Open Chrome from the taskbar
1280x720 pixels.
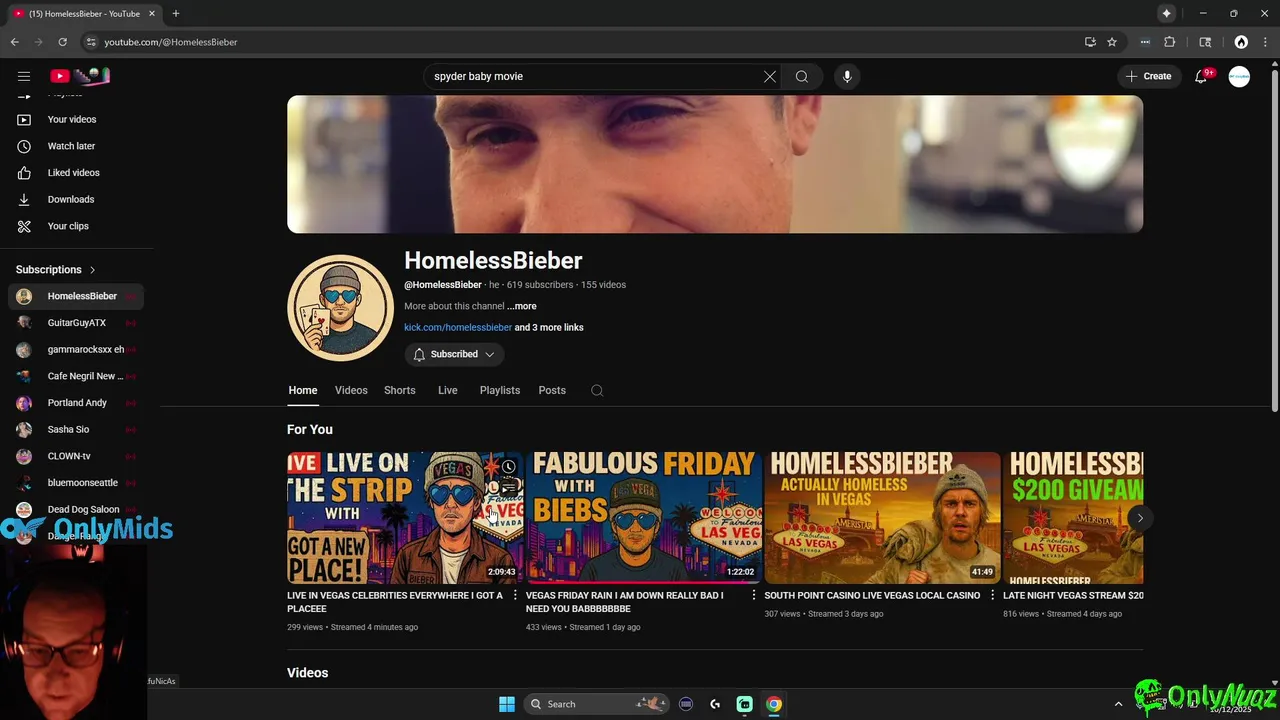point(774,704)
